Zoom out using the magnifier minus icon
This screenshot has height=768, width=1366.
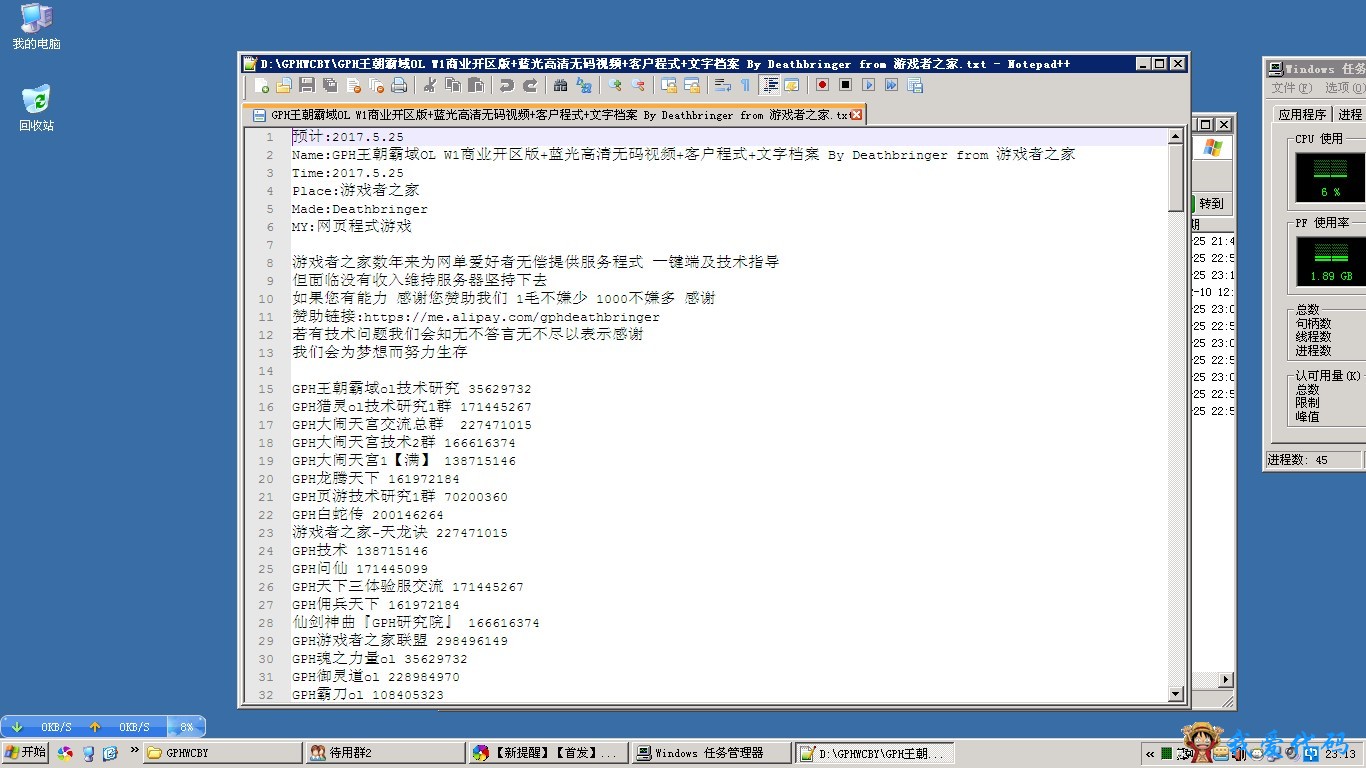pos(638,86)
